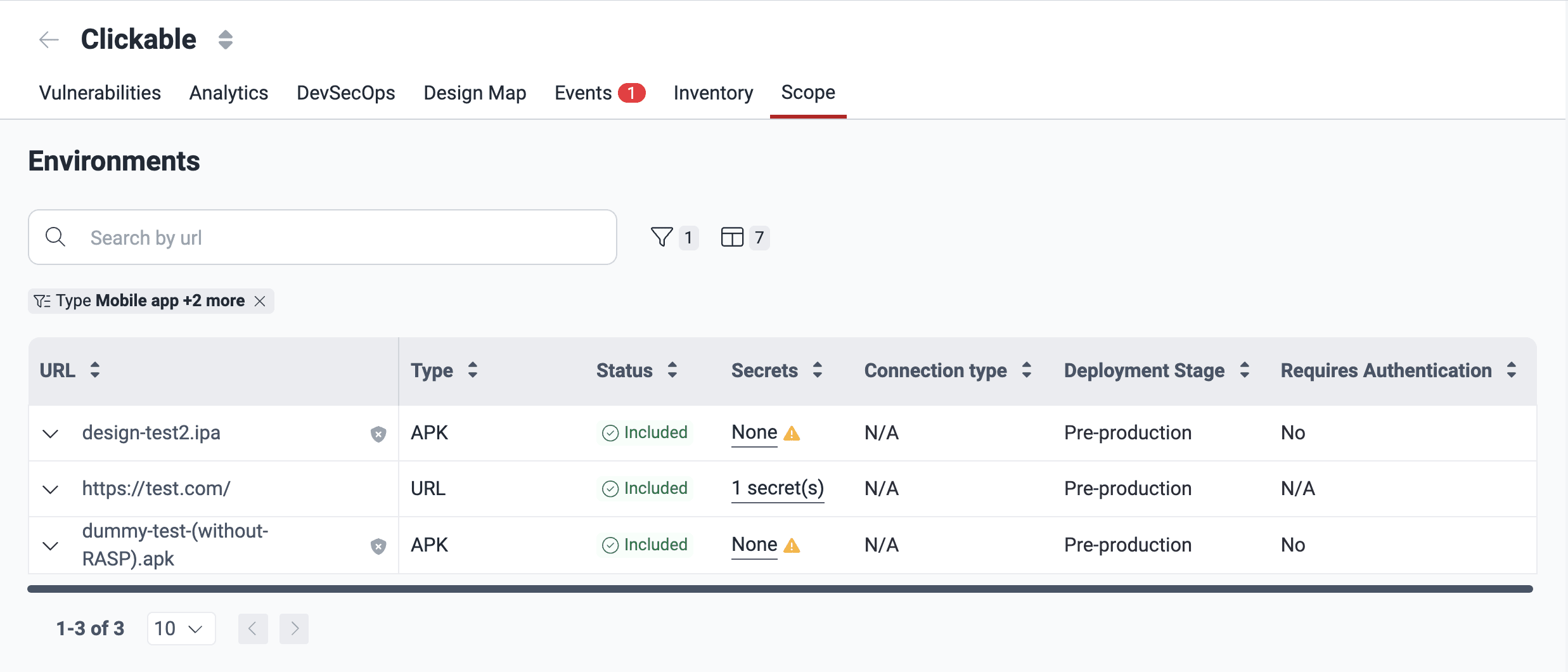This screenshot has height=672, width=1568.
Task: Click the search magnifier icon
Action: pos(56,236)
